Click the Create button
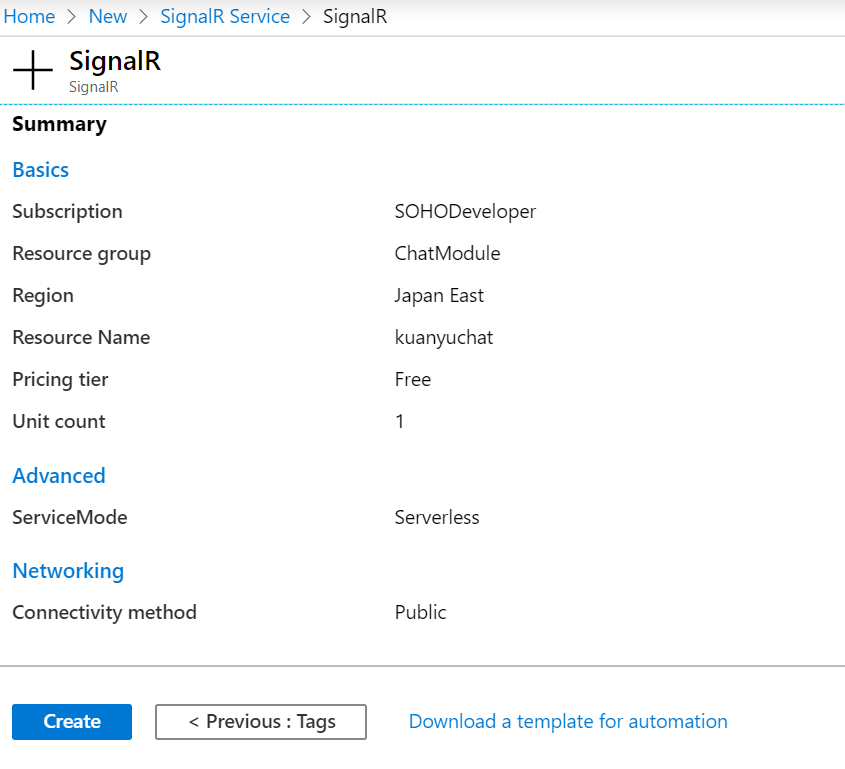 click(72, 722)
